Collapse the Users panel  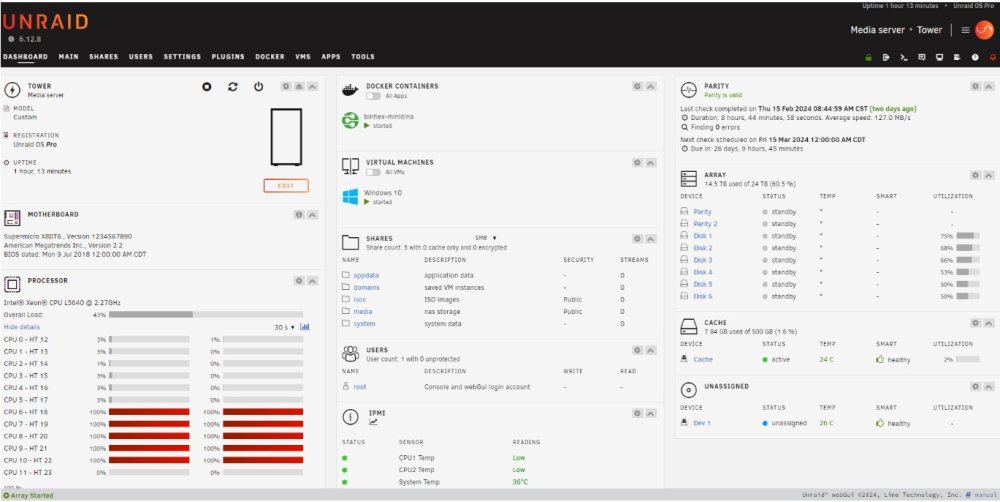coord(651,350)
